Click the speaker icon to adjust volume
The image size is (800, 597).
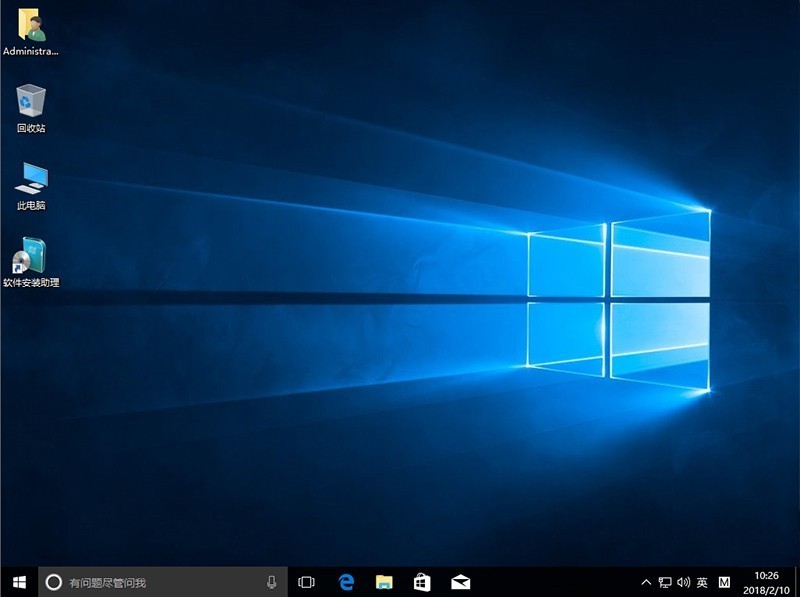(684, 581)
